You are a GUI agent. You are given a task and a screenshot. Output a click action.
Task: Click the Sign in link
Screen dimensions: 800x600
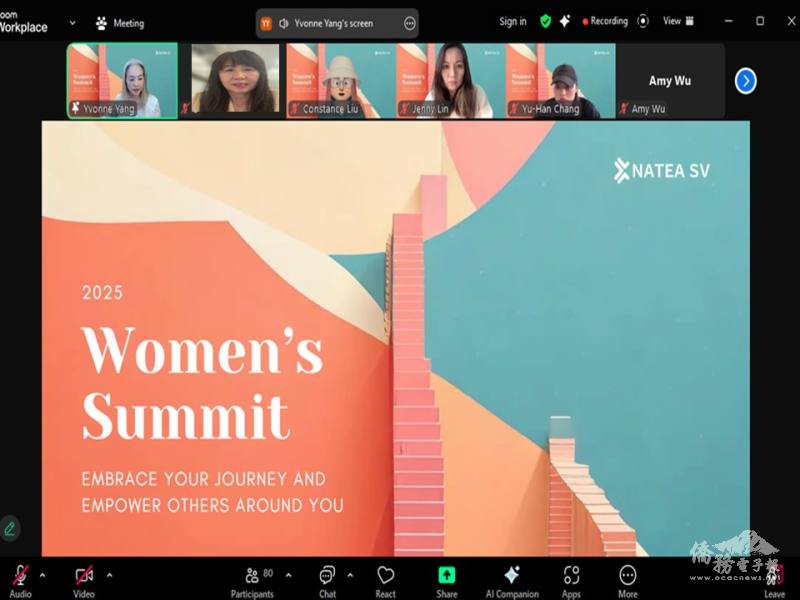pyautogui.click(x=513, y=21)
